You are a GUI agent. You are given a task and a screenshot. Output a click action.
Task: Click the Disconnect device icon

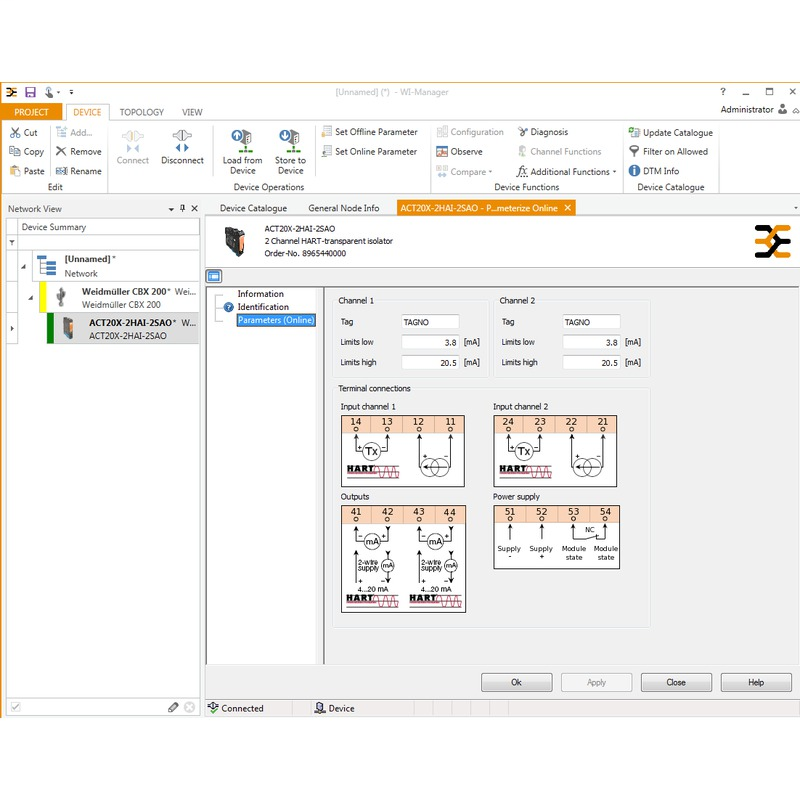coord(182,141)
